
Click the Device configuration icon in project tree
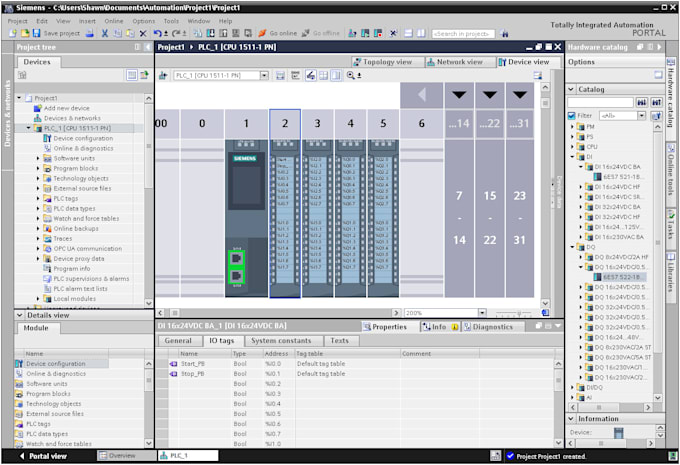(47, 138)
